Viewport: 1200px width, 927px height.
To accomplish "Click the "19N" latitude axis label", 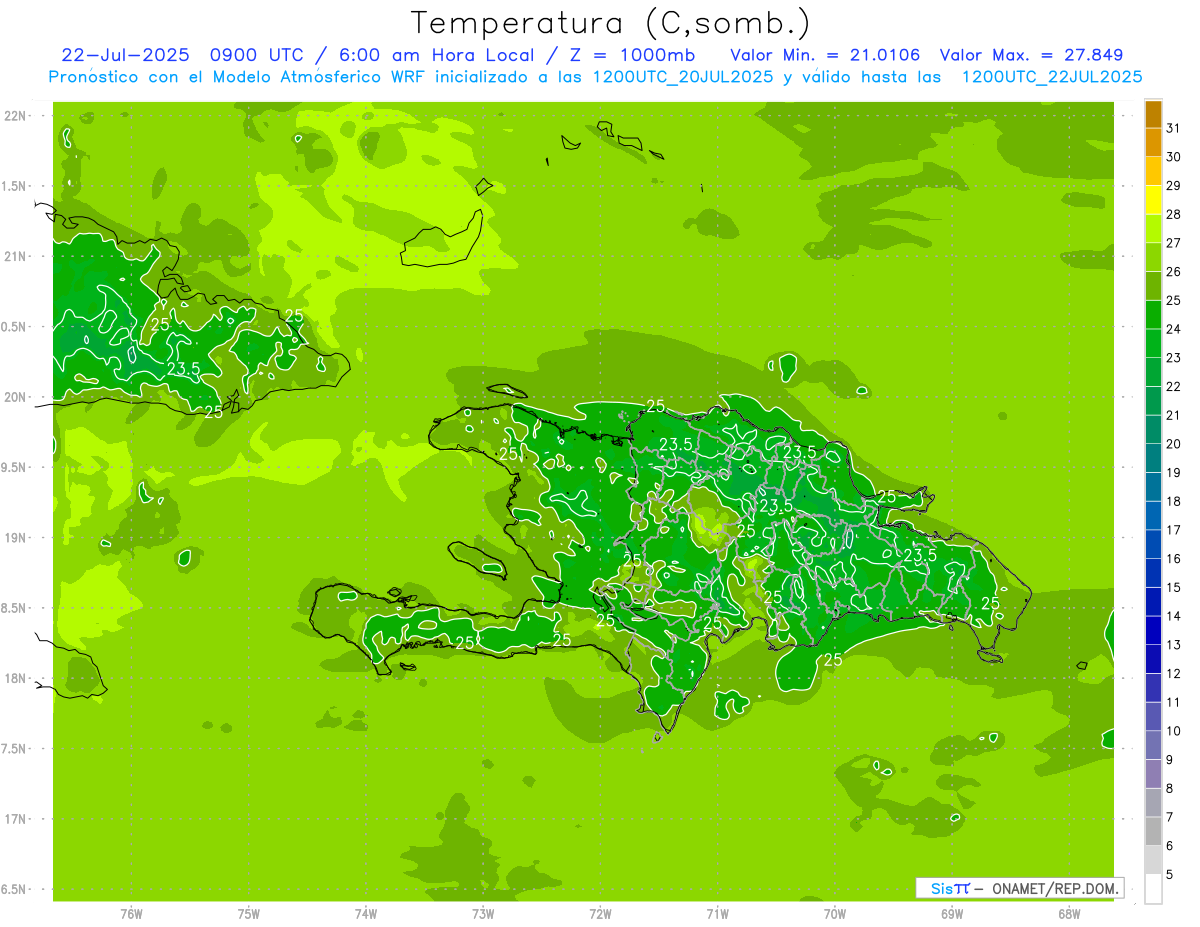I will pyautogui.click(x=15, y=537).
